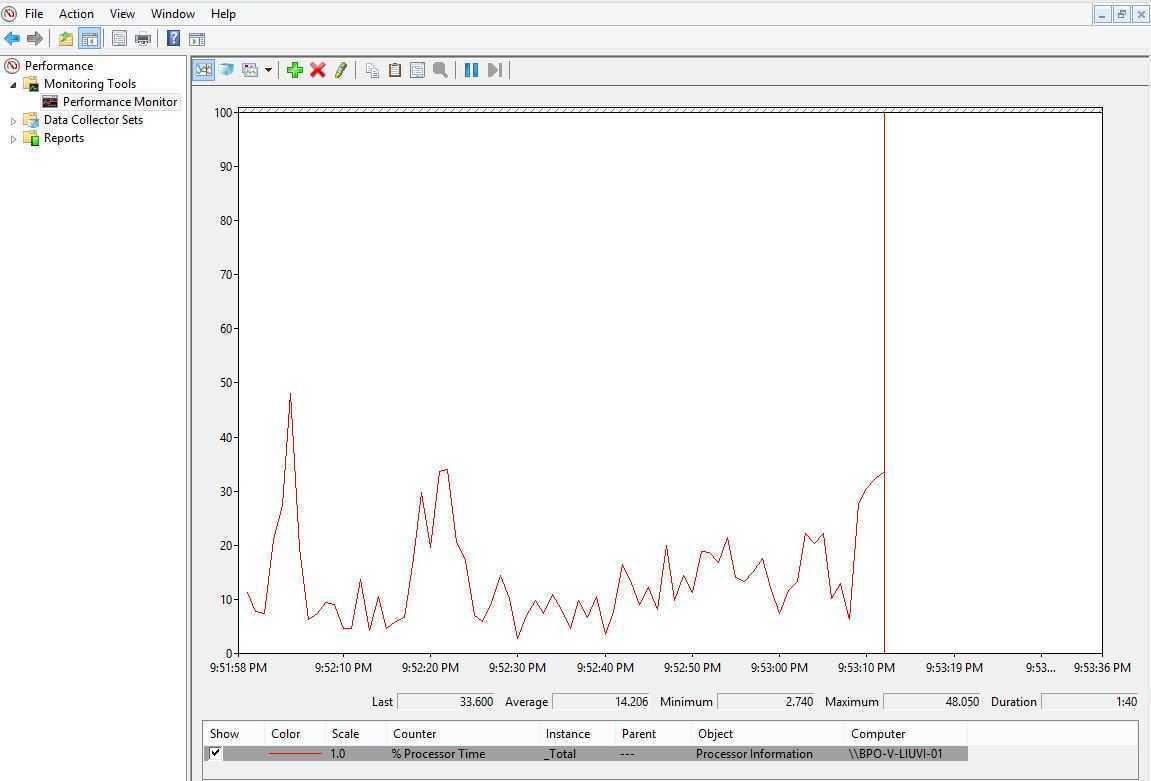Image resolution: width=1151 pixels, height=781 pixels.
Task: Select Reports tree node
Action: click(64, 138)
